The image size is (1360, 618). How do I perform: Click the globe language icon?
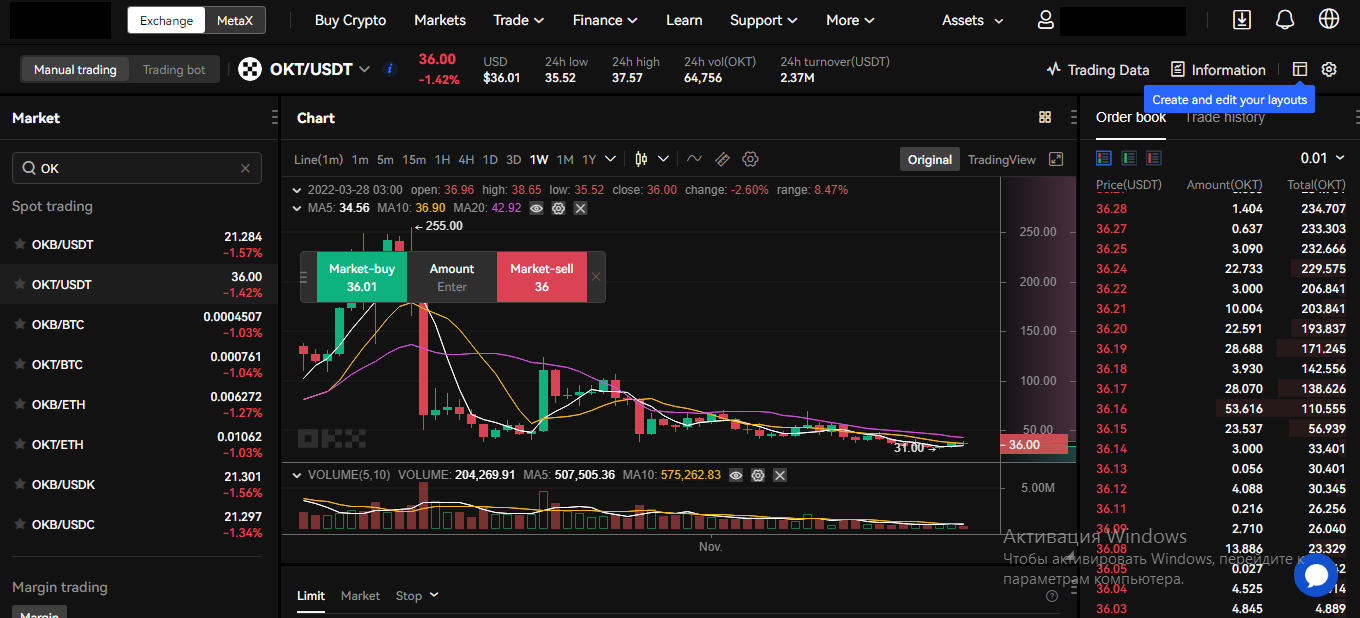[x=1329, y=20]
